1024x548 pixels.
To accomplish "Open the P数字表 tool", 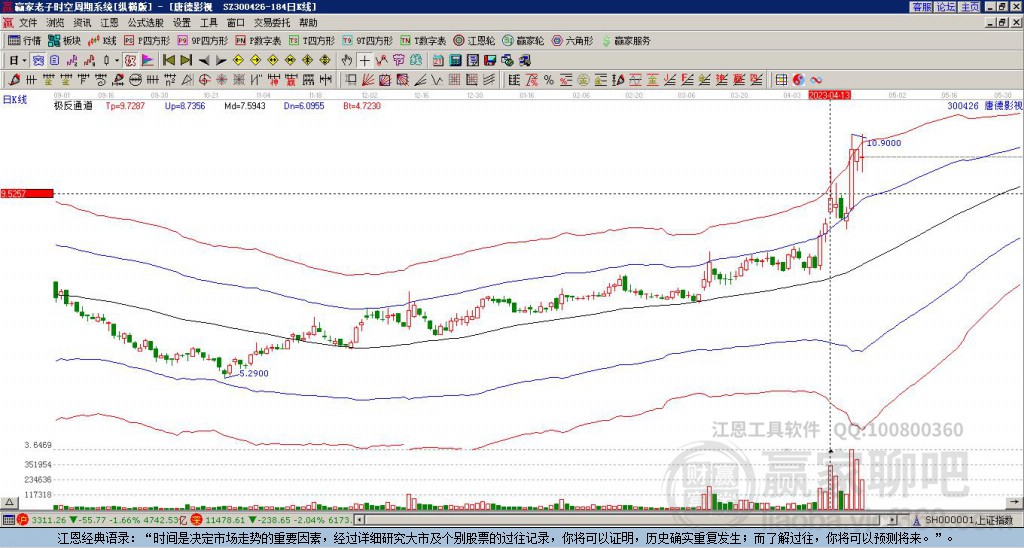I will pos(258,40).
